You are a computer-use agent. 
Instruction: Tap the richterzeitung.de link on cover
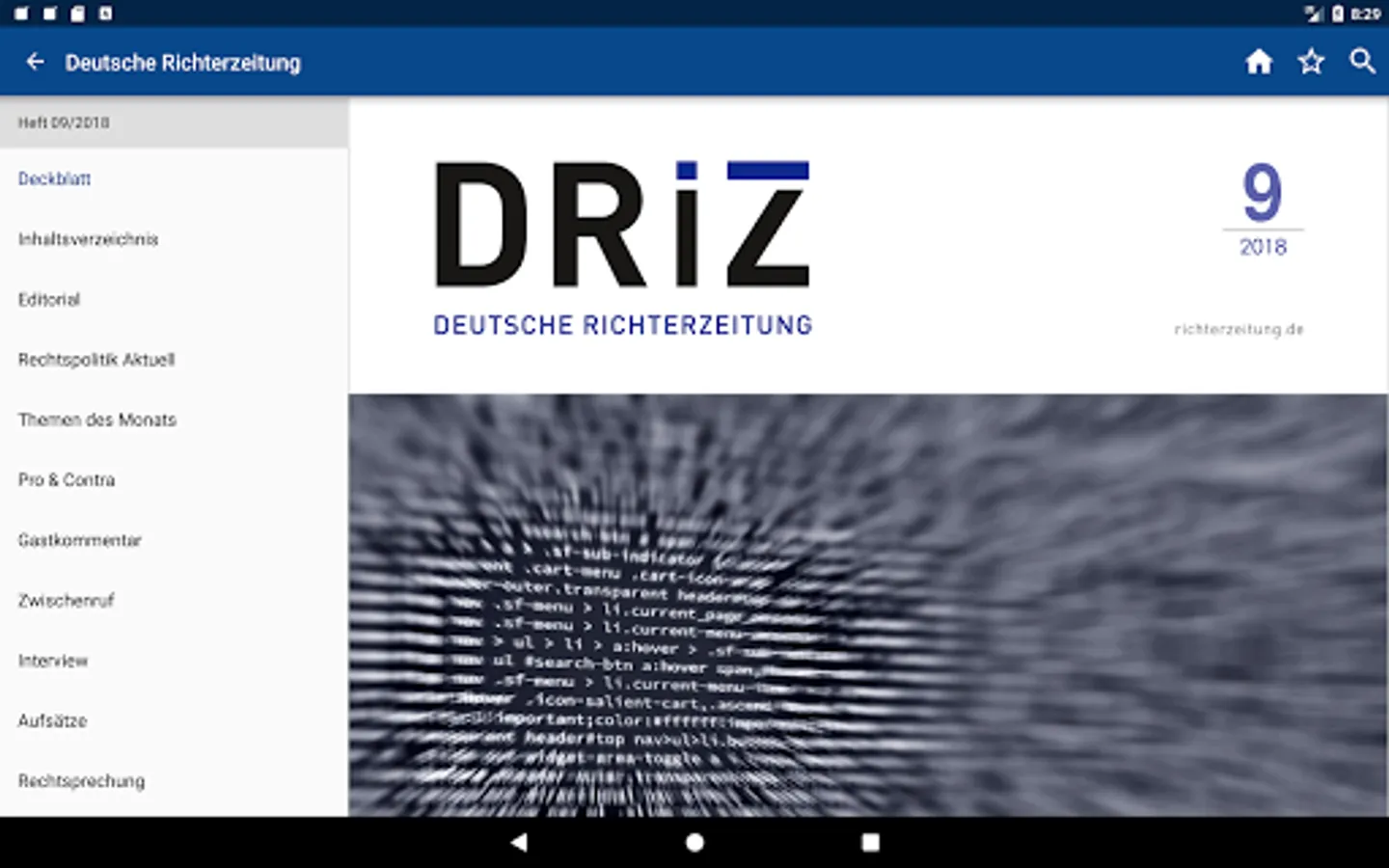point(1239,329)
